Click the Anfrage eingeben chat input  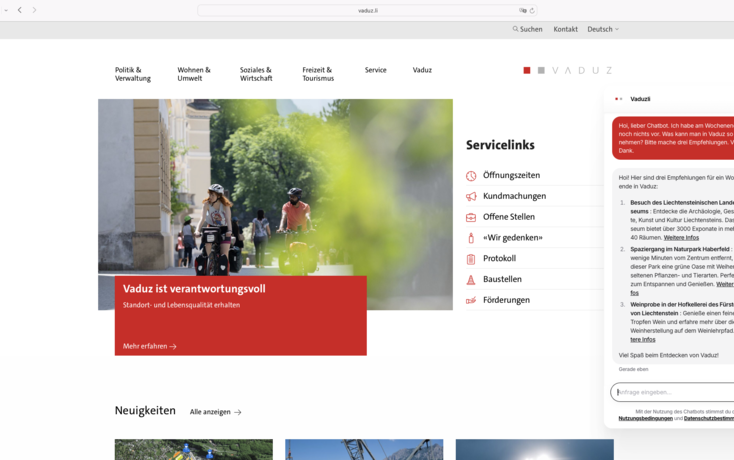pos(672,392)
